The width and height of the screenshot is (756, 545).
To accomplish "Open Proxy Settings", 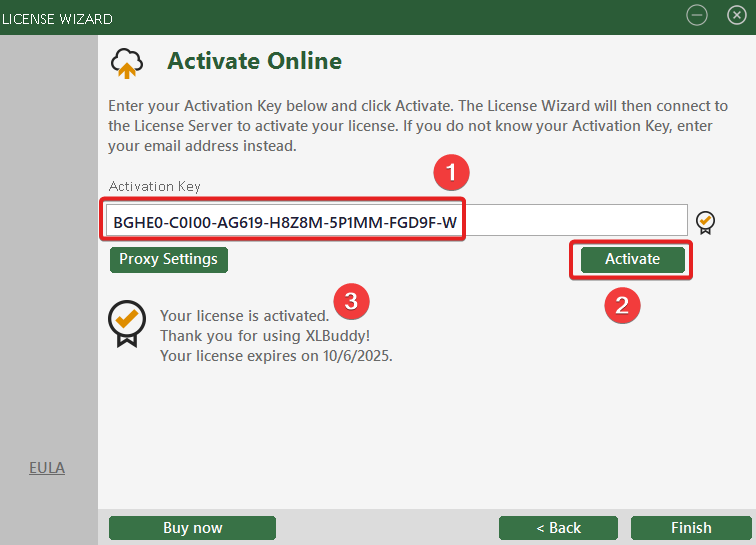I will 169,259.
